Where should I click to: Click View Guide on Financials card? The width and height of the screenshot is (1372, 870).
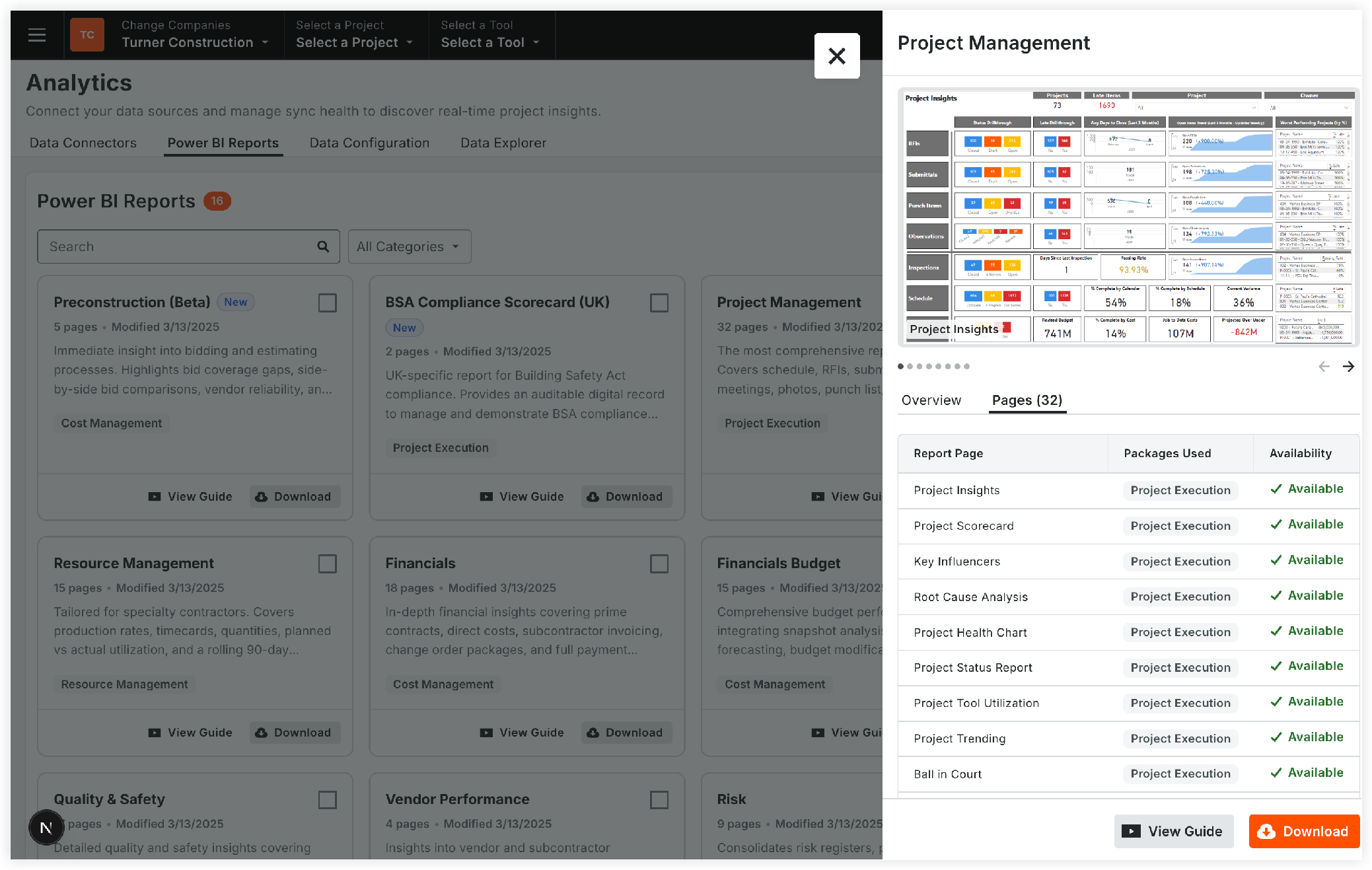click(522, 733)
